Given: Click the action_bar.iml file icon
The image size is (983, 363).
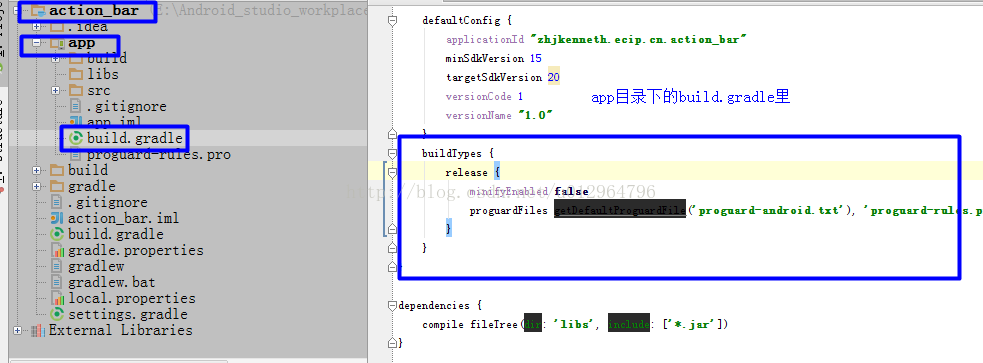Looking at the screenshot, I should point(57,218).
